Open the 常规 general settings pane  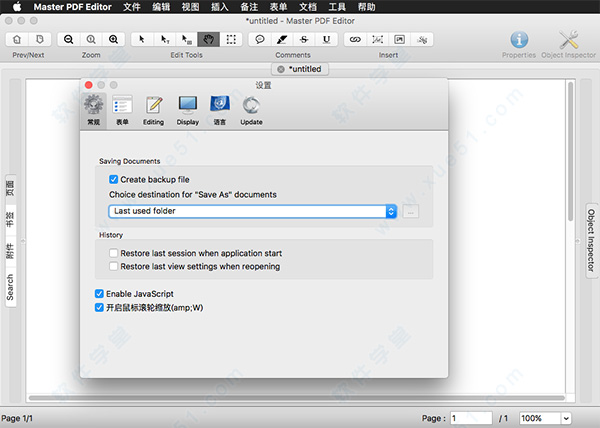pos(94,110)
